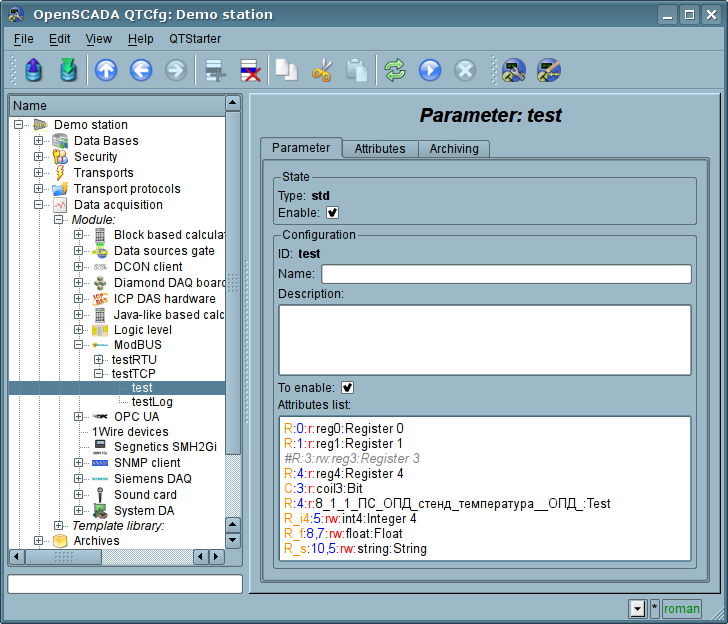Click the save to database toolbar icon
Viewport: 728px width, 624px height.
(x=67, y=70)
